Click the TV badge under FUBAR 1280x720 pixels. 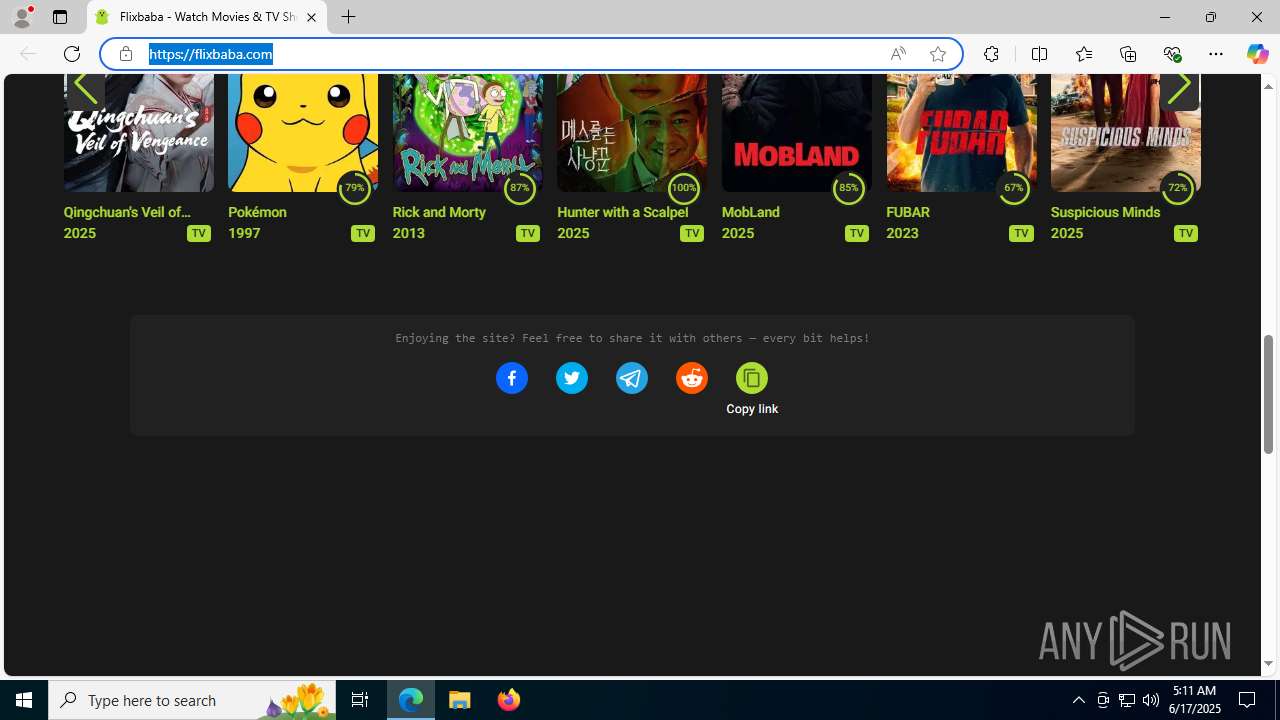[x=1021, y=233]
